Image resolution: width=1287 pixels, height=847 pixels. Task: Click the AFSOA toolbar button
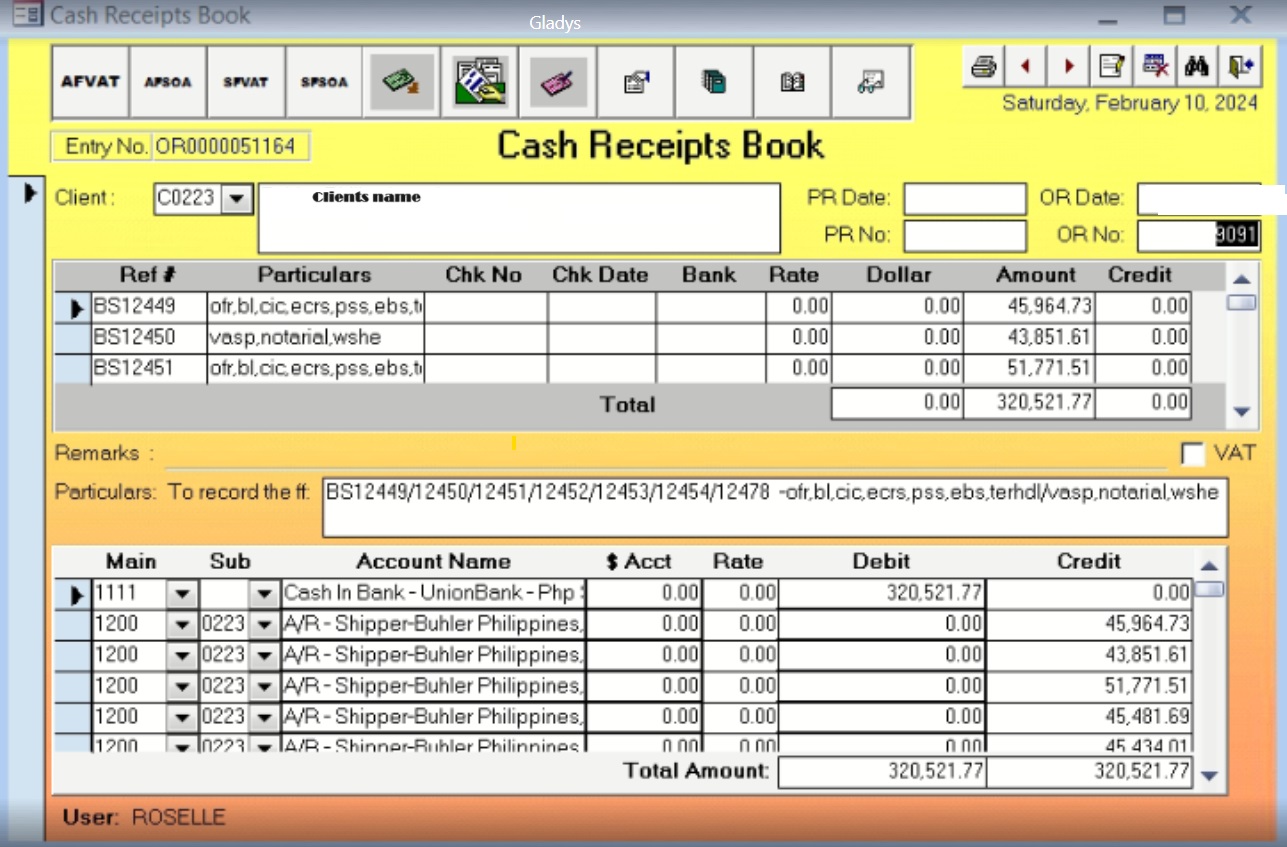(168, 82)
